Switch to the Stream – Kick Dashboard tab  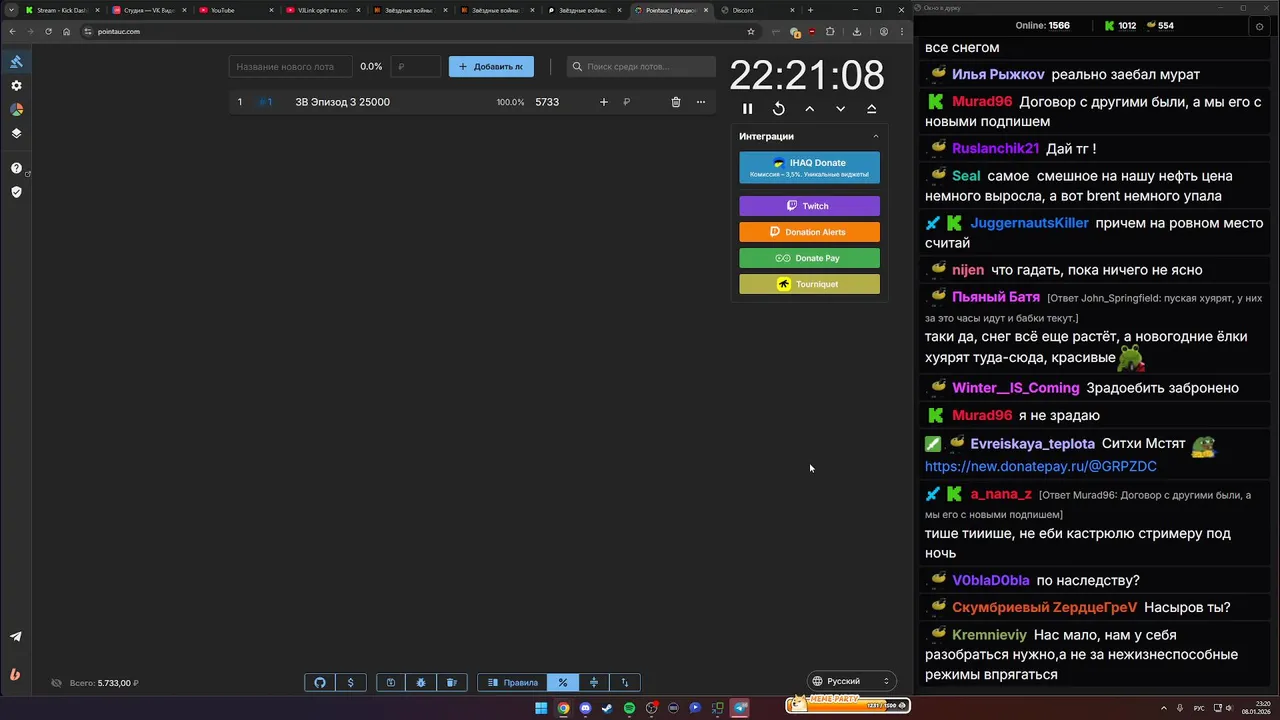(60, 10)
